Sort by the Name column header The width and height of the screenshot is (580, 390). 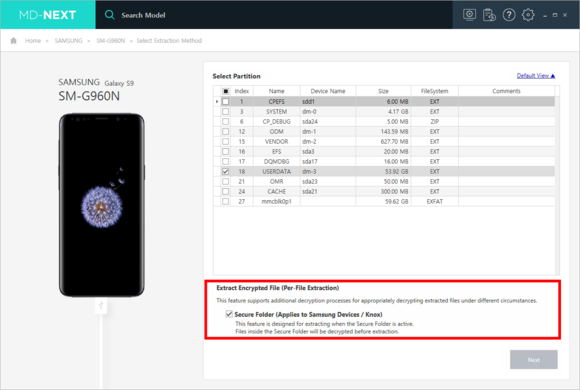[x=276, y=91]
